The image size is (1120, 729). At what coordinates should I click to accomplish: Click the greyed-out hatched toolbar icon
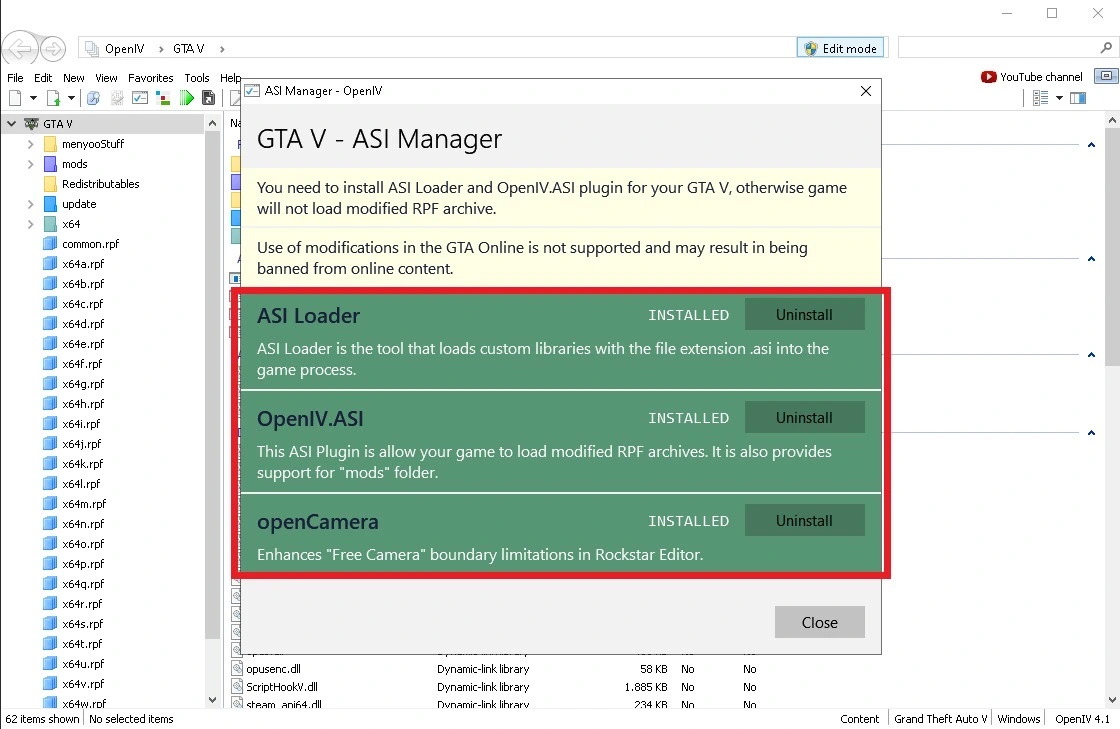[x=116, y=98]
